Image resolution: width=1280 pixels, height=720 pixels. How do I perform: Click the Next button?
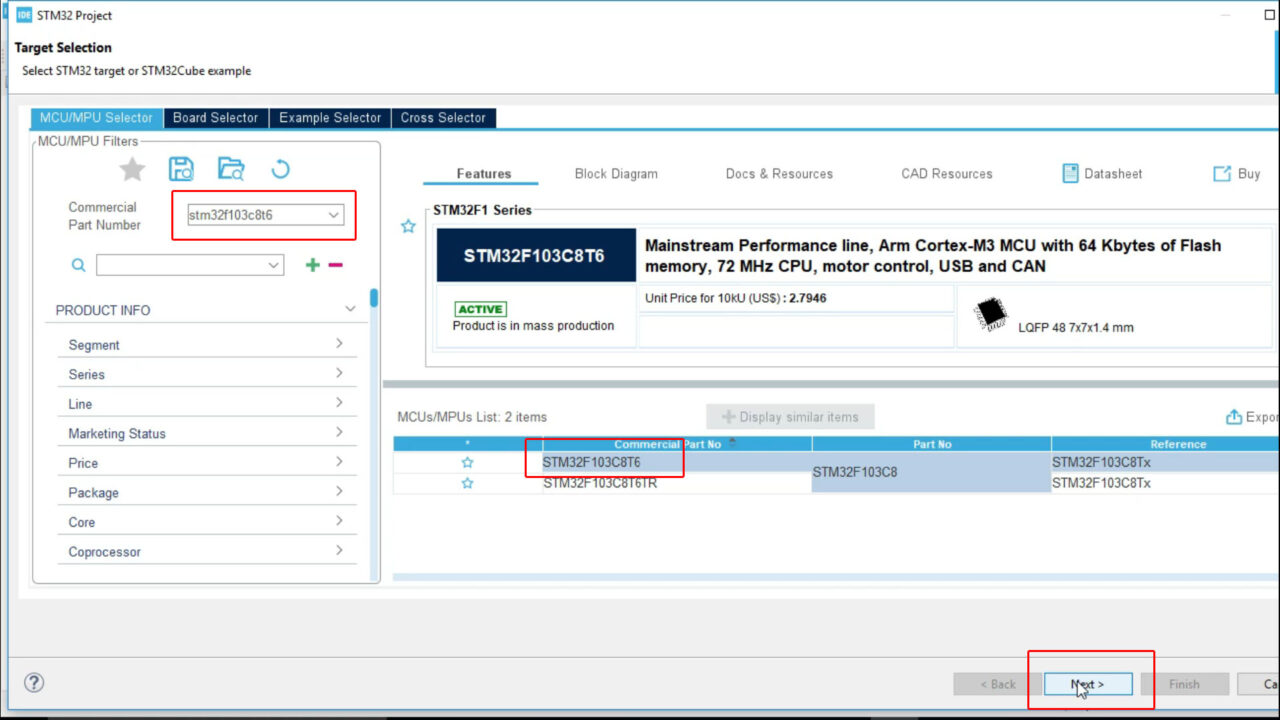1088,684
